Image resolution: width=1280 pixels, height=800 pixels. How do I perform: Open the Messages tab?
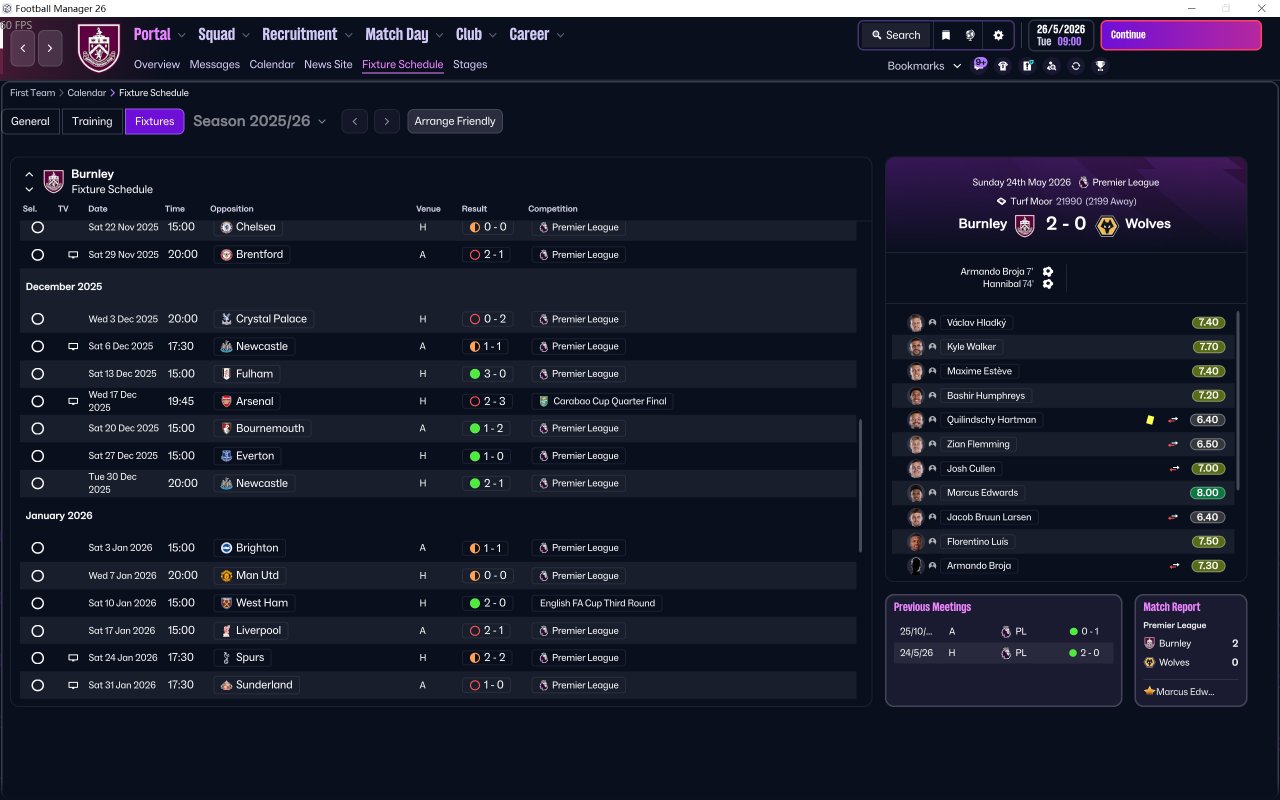tap(215, 65)
